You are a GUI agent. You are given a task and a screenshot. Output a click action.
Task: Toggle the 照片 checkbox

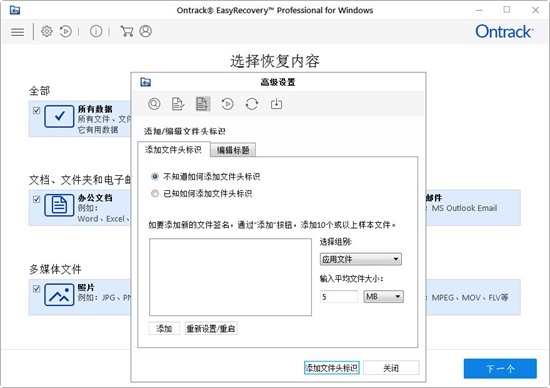point(36,289)
